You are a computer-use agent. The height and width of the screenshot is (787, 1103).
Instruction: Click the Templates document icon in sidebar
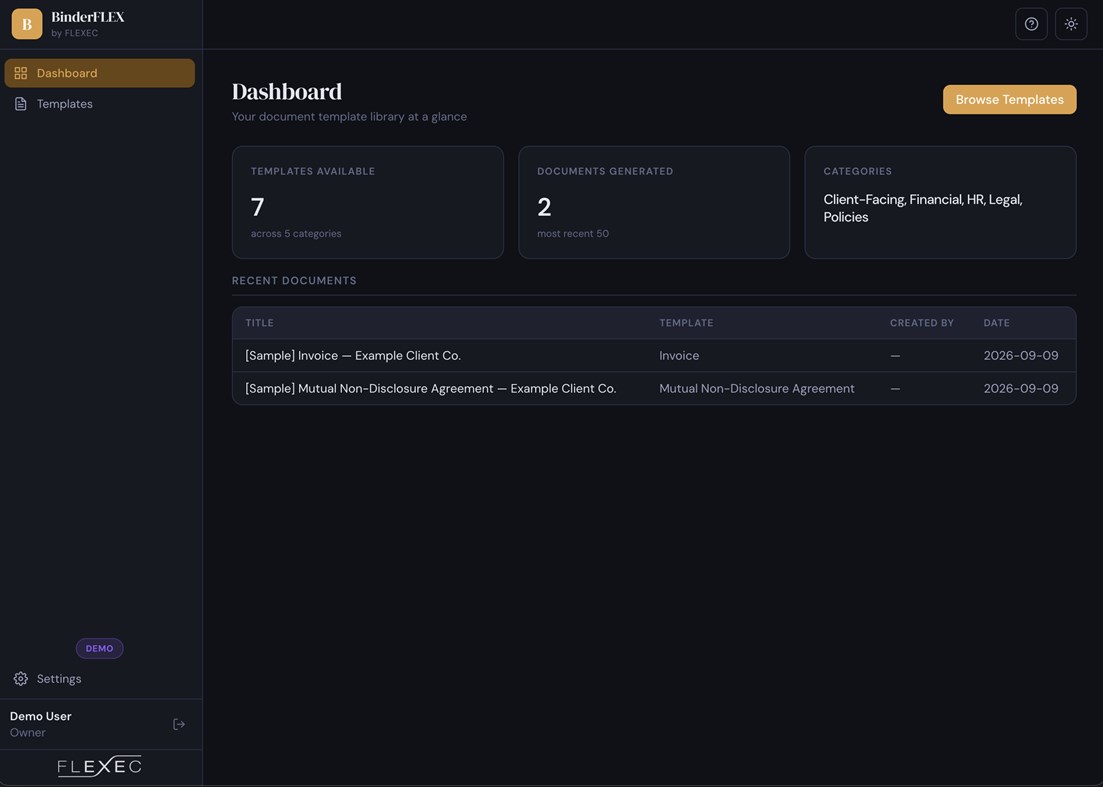pos(20,104)
